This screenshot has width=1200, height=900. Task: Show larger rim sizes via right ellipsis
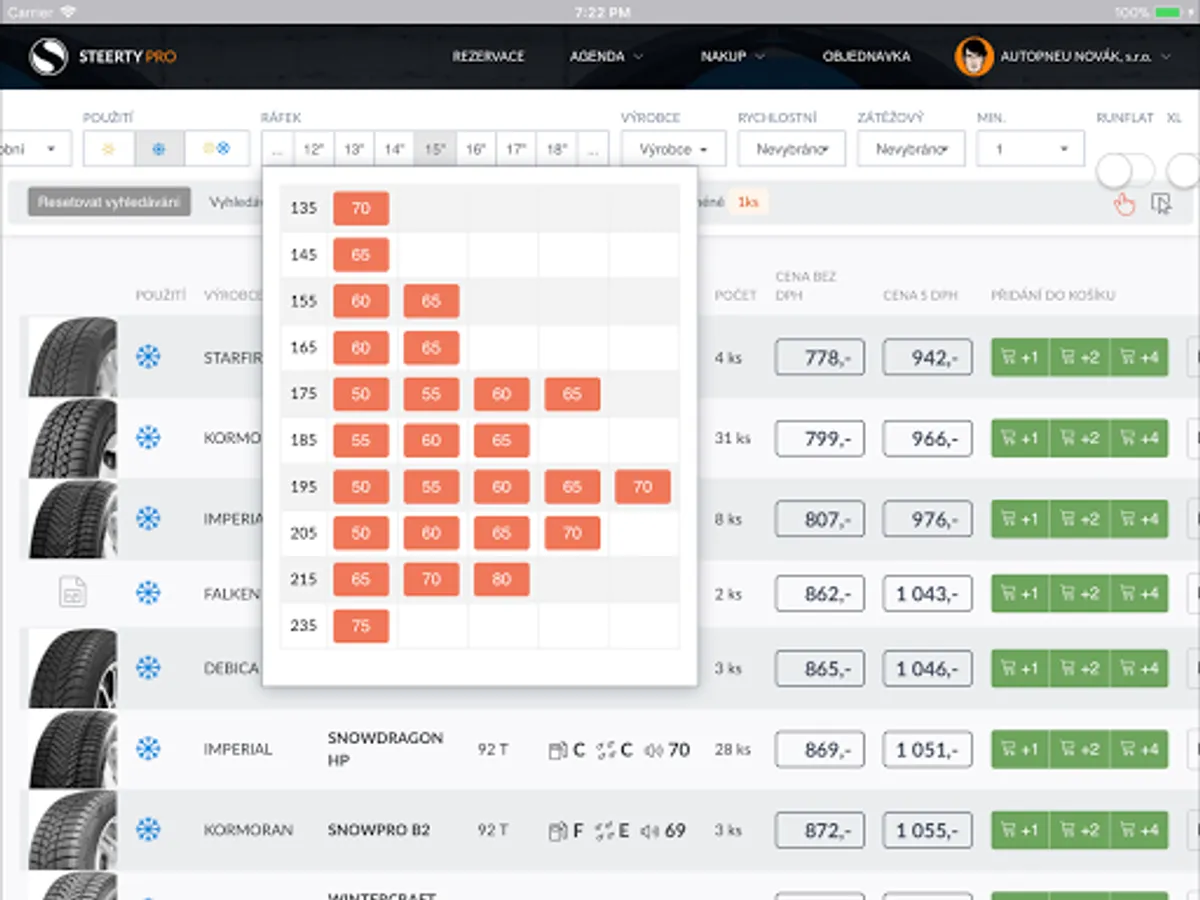[593, 149]
